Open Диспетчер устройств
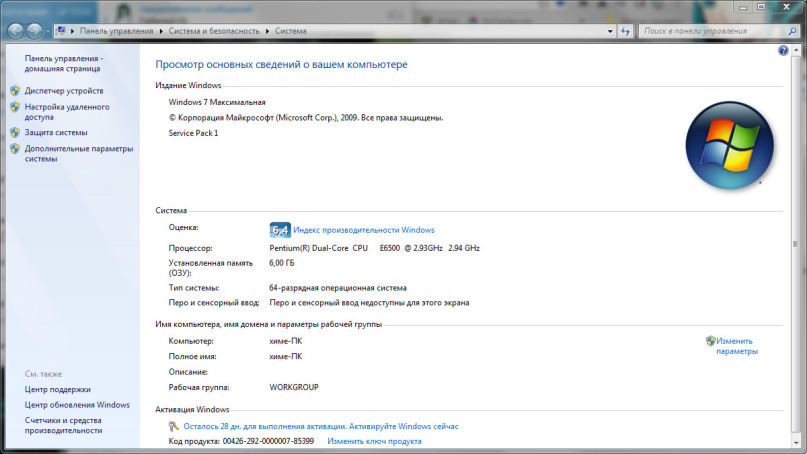This screenshot has width=807, height=454. (x=64, y=91)
